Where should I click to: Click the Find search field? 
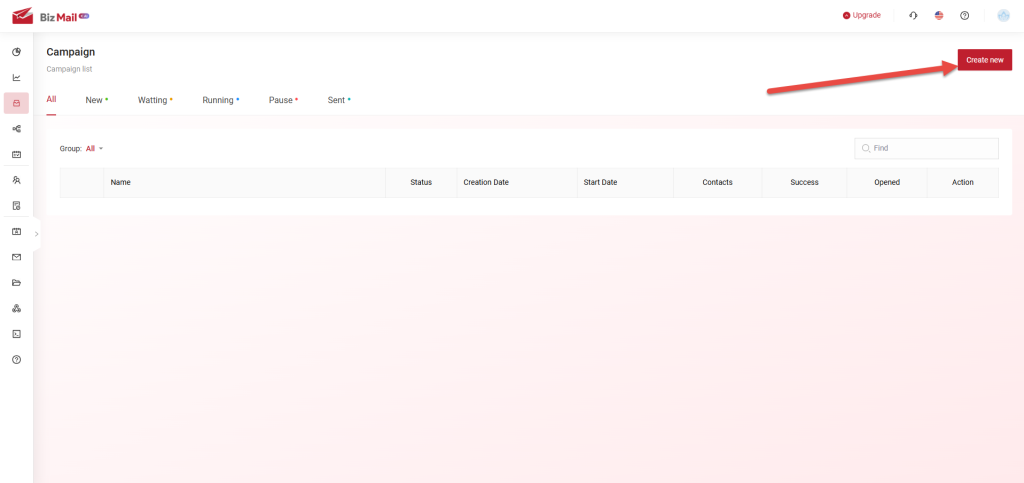[932, 148]
